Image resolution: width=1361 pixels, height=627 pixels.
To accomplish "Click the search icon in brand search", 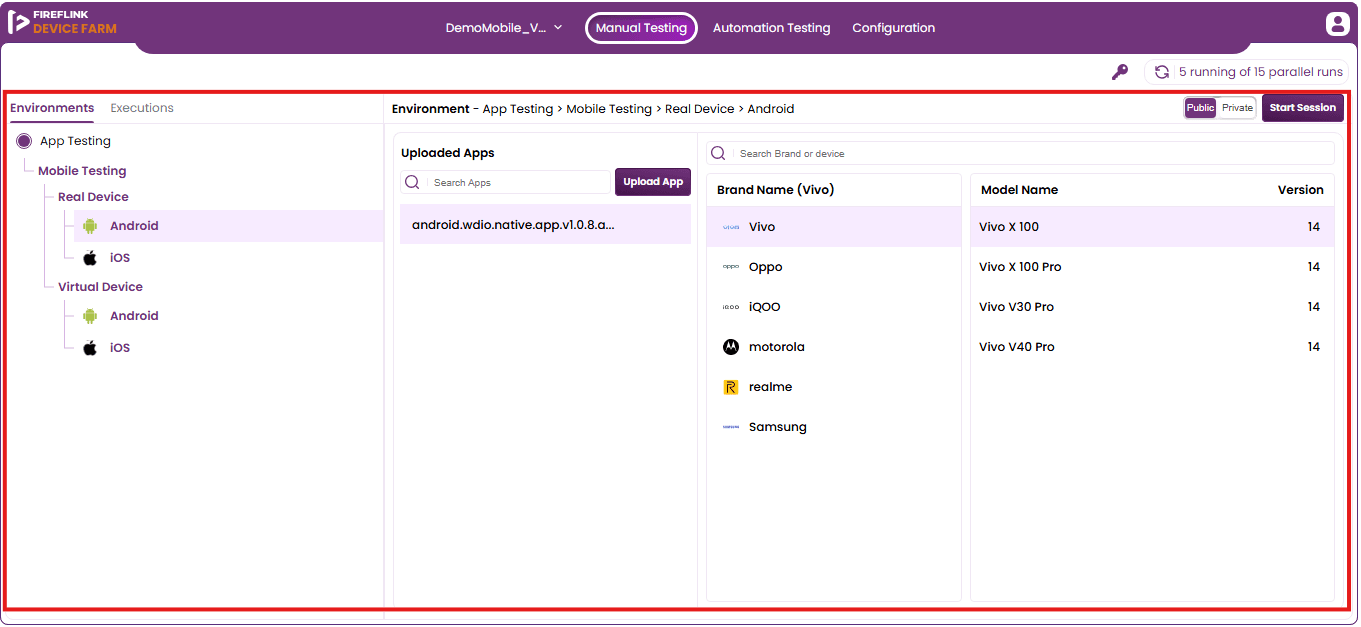I will tap(718, 153).
